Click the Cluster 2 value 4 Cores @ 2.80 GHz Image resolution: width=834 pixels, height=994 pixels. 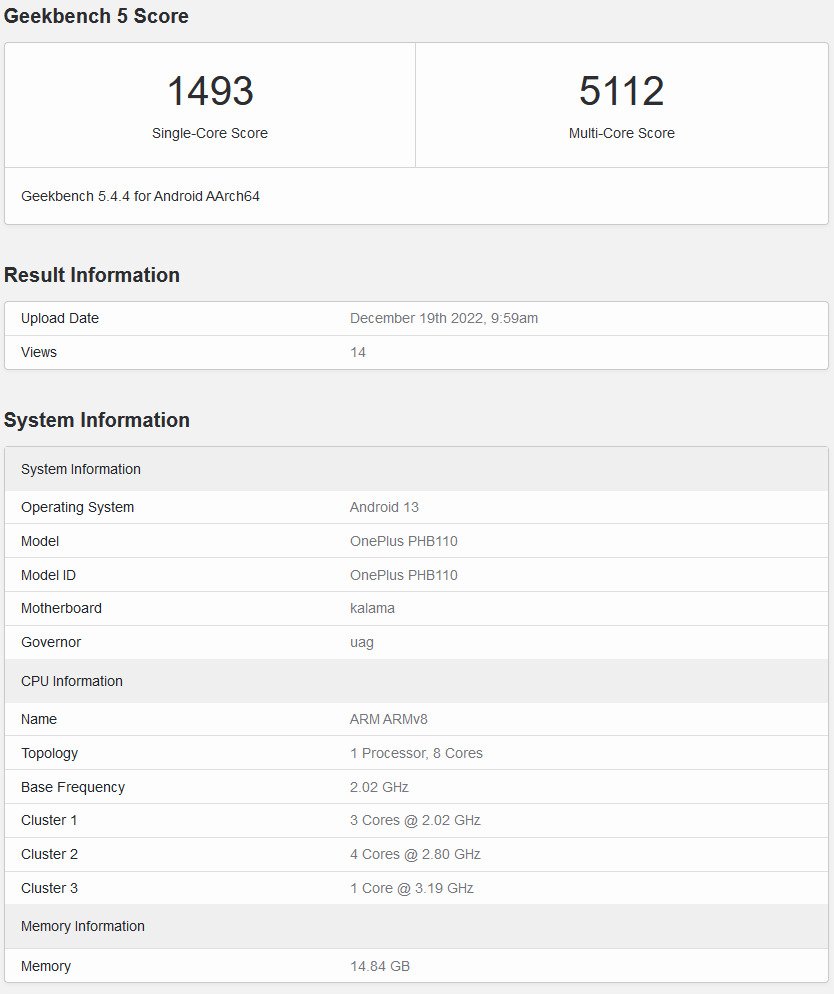(x=415, y=854)
